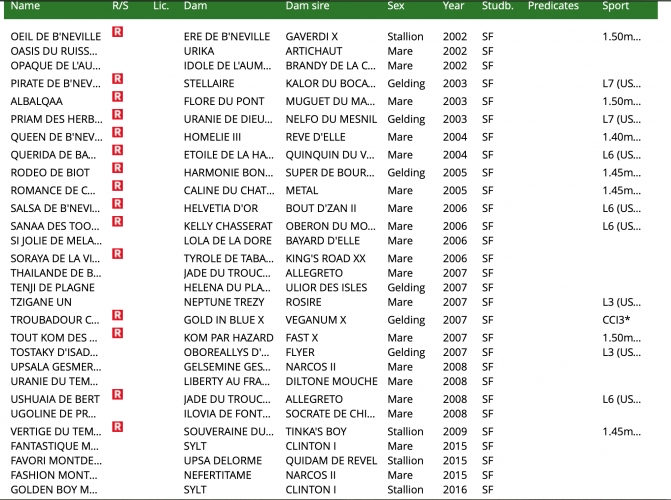Sort table by the Year column header

453,6
